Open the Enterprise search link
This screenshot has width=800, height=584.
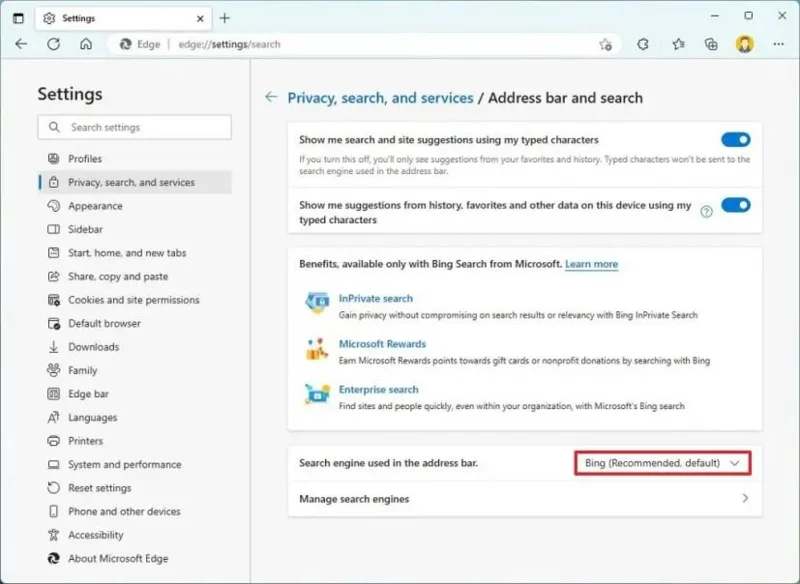pyautogui.click(x=379, y=390)
